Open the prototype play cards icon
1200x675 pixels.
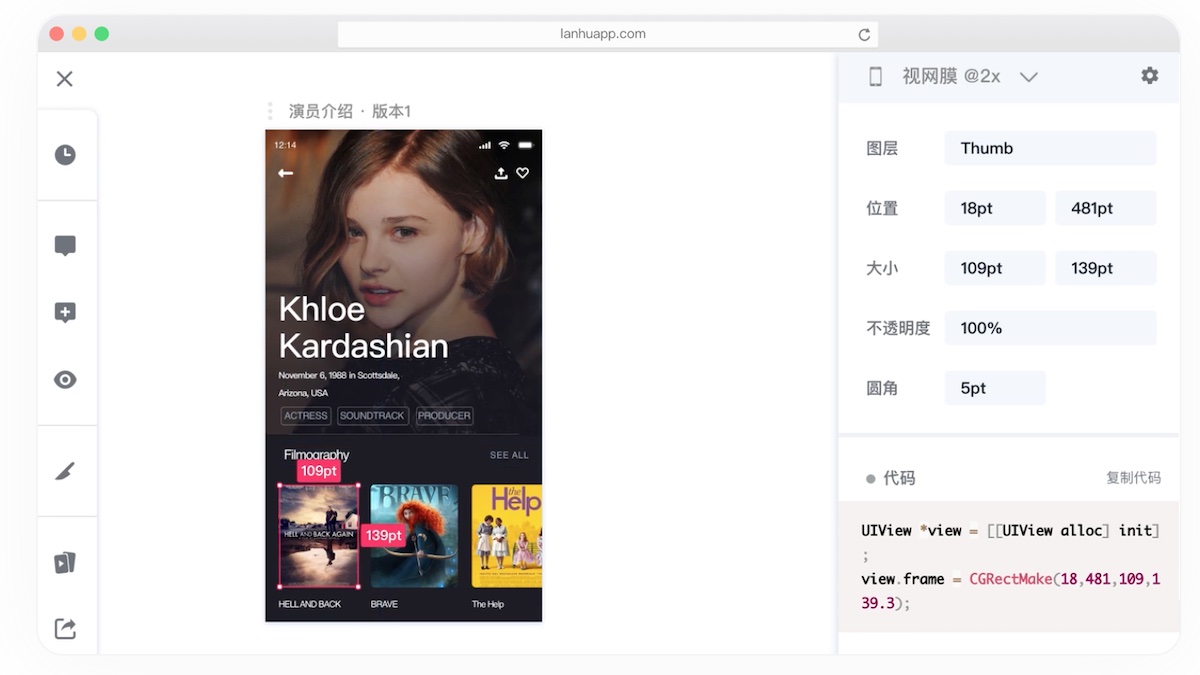pos(65,562)
